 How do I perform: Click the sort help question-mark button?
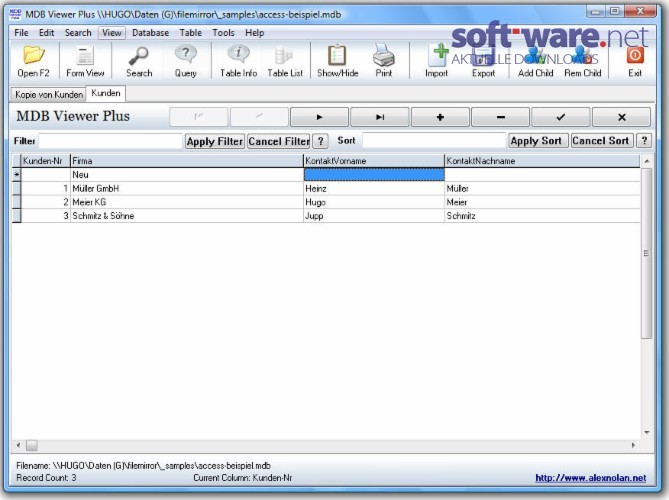644,141
